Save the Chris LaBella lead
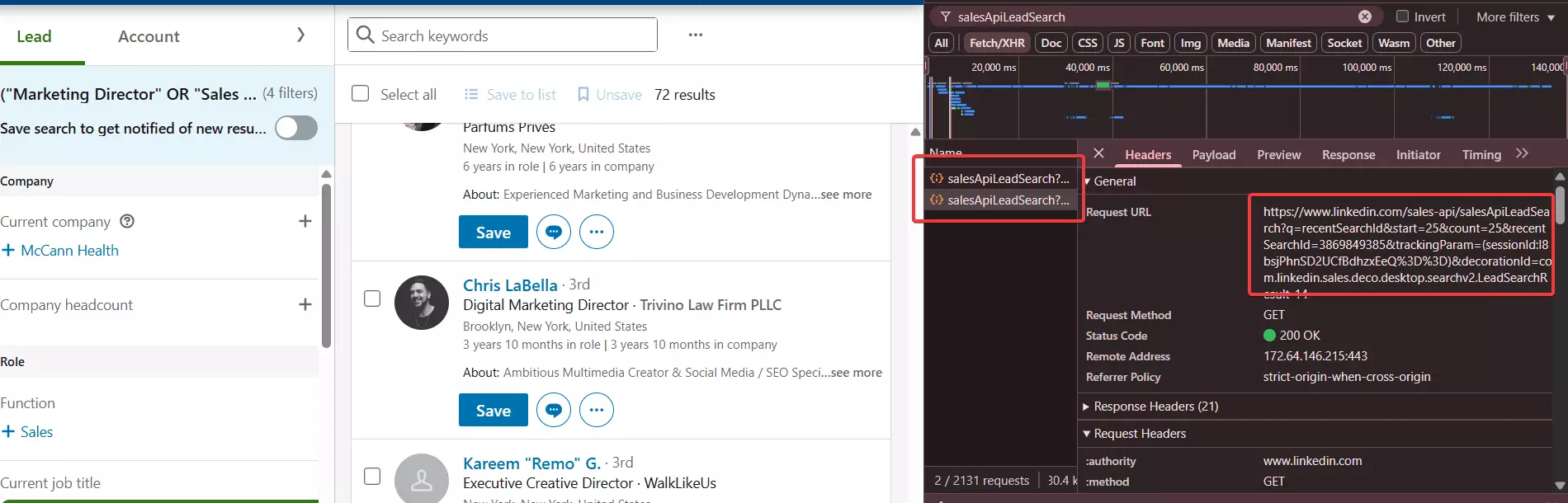 point(494,410)
